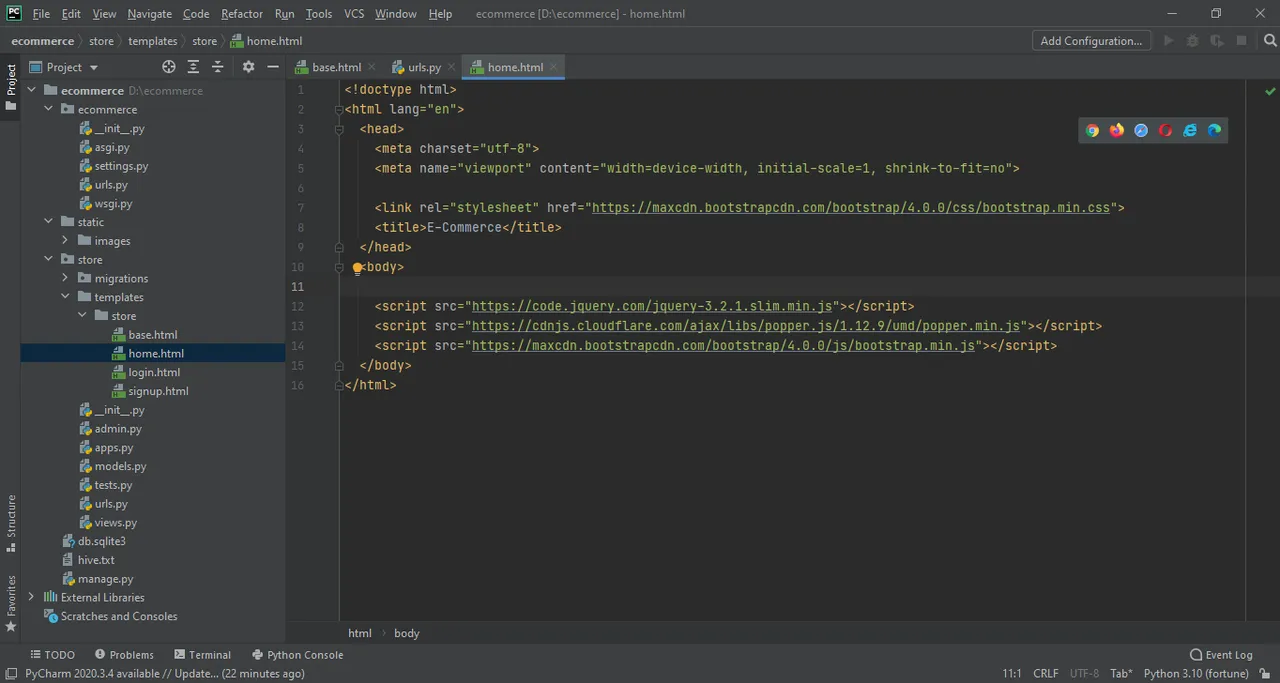Select signup.html in project tree
The image size is (1280, 683).
(158, 391)
